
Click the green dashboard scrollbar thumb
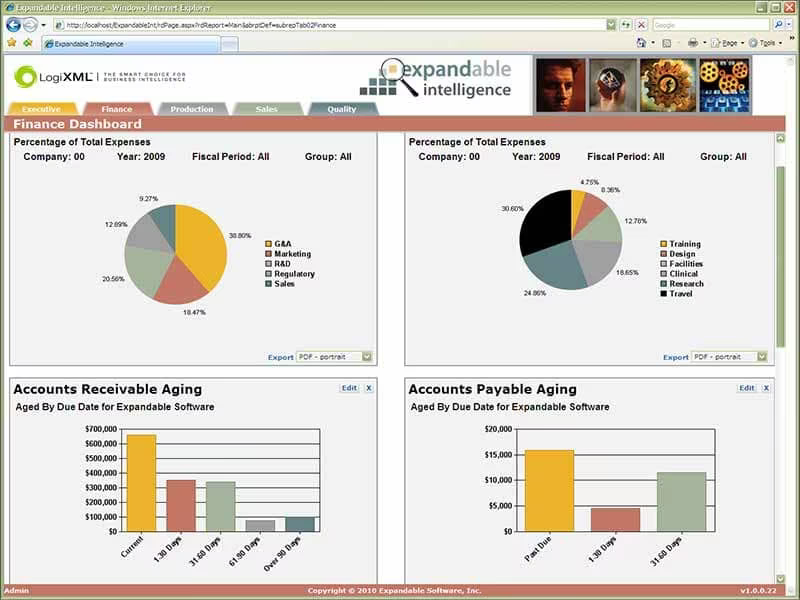[x=780, y=257]
